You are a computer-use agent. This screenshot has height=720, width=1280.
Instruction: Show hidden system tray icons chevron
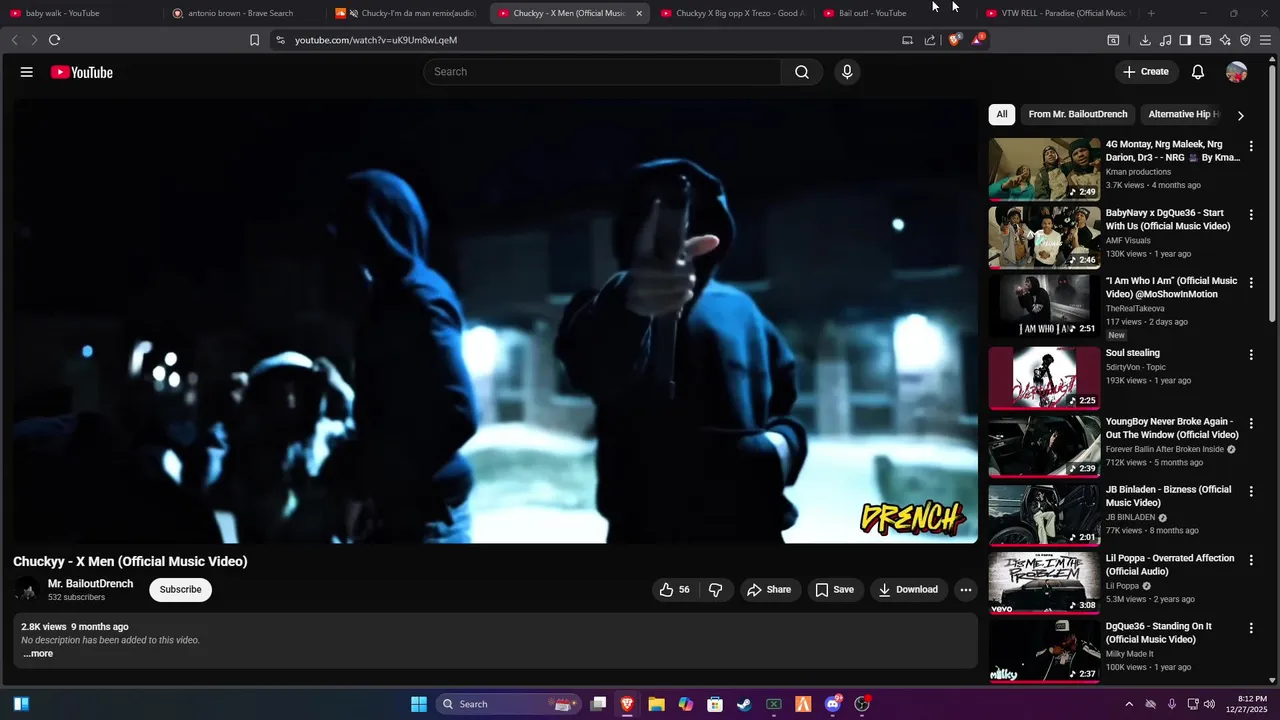(1129, 704)
